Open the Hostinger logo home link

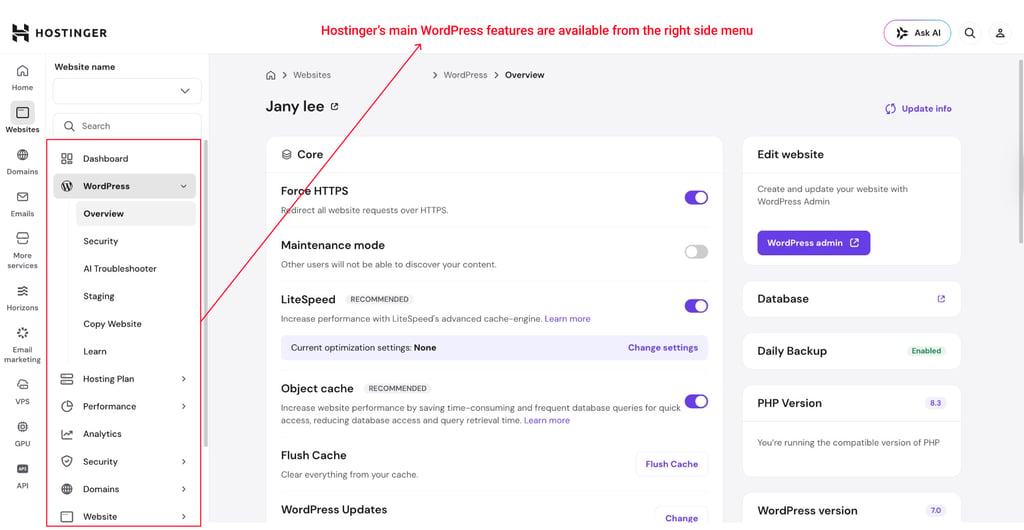pyautogui.click(x=59, y=33)
